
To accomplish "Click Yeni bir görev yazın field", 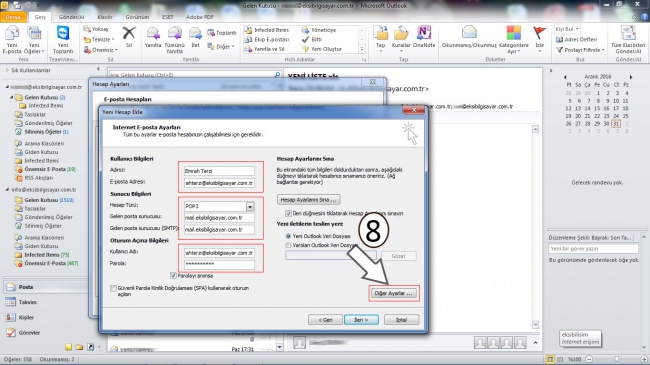I will click(593, 248).
